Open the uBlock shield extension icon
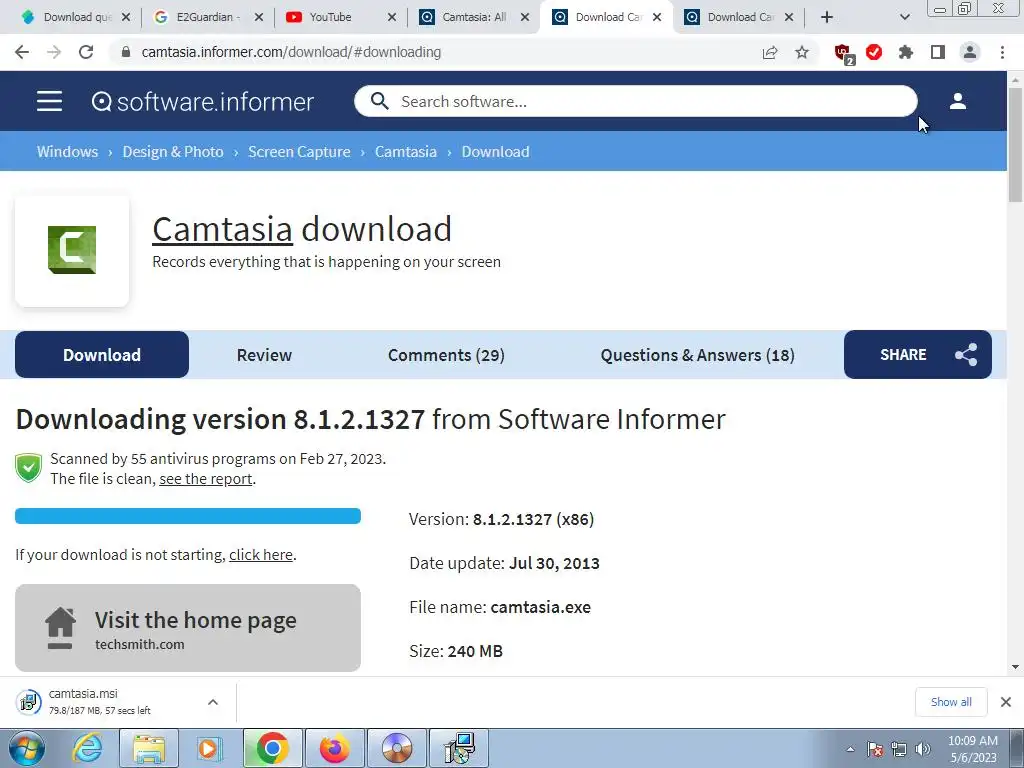1024x768 pixels. (844, 54)
